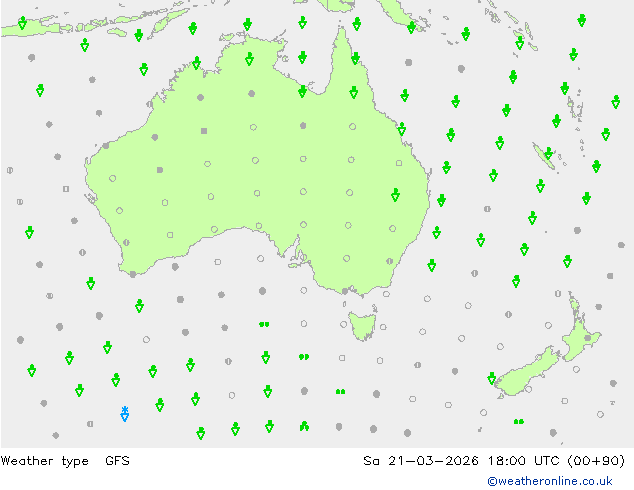Select the "Weather type" label text
Screen dimensions: 634x490
point(45,461)
